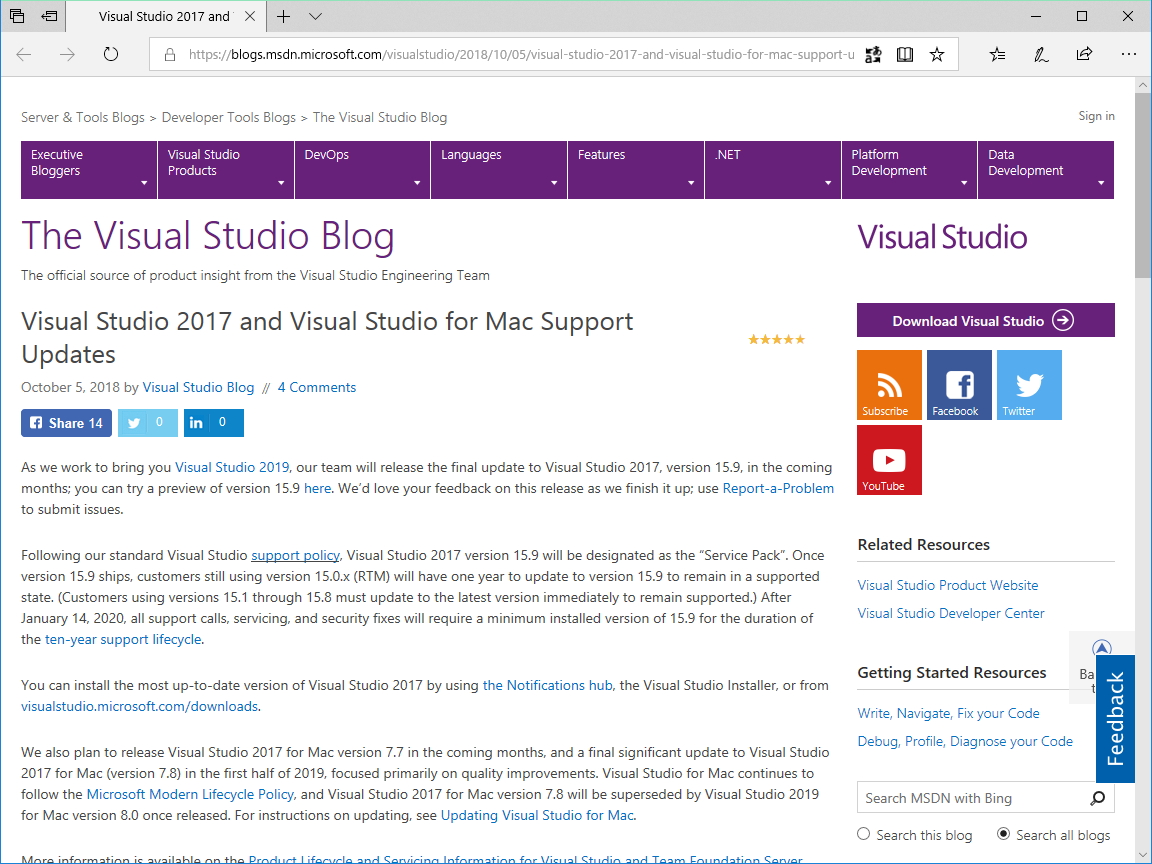Viewport: 1152px width, 864px height.
Task: Follow the Visual Studio 2019 link
Action: coord(232,466)
